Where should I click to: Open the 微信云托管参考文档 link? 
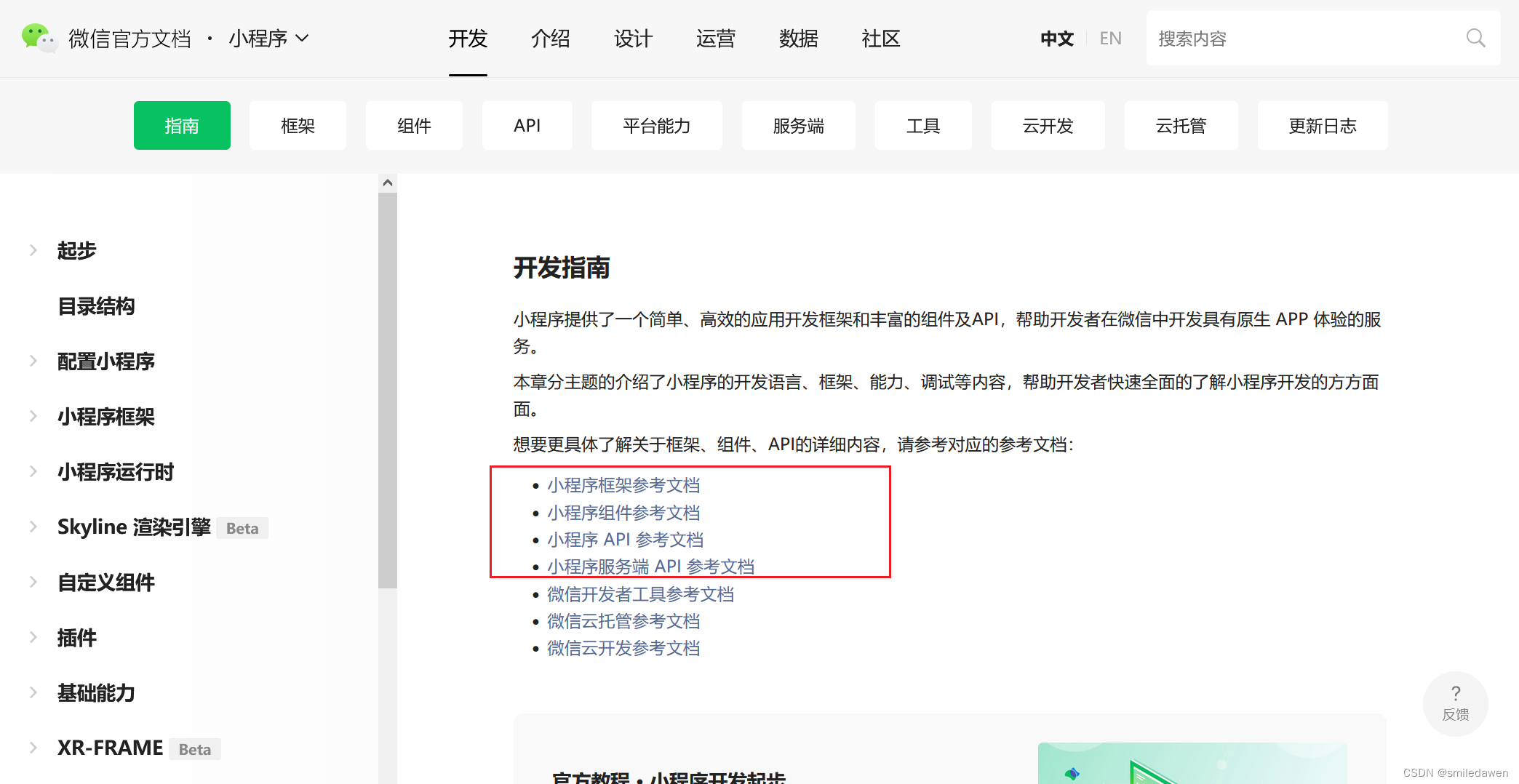pyautogui.click(x=623, y=621)
